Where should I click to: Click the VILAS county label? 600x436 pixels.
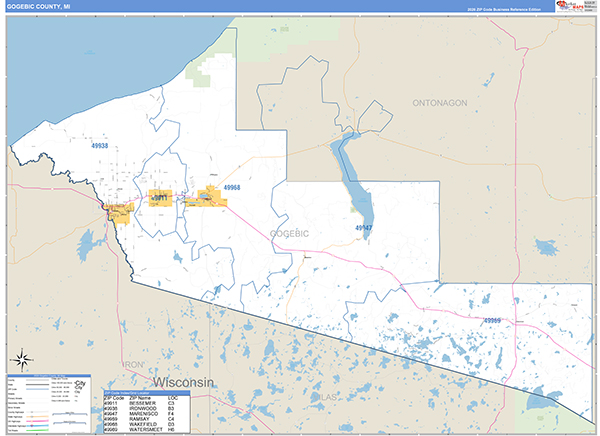(324, 397)
